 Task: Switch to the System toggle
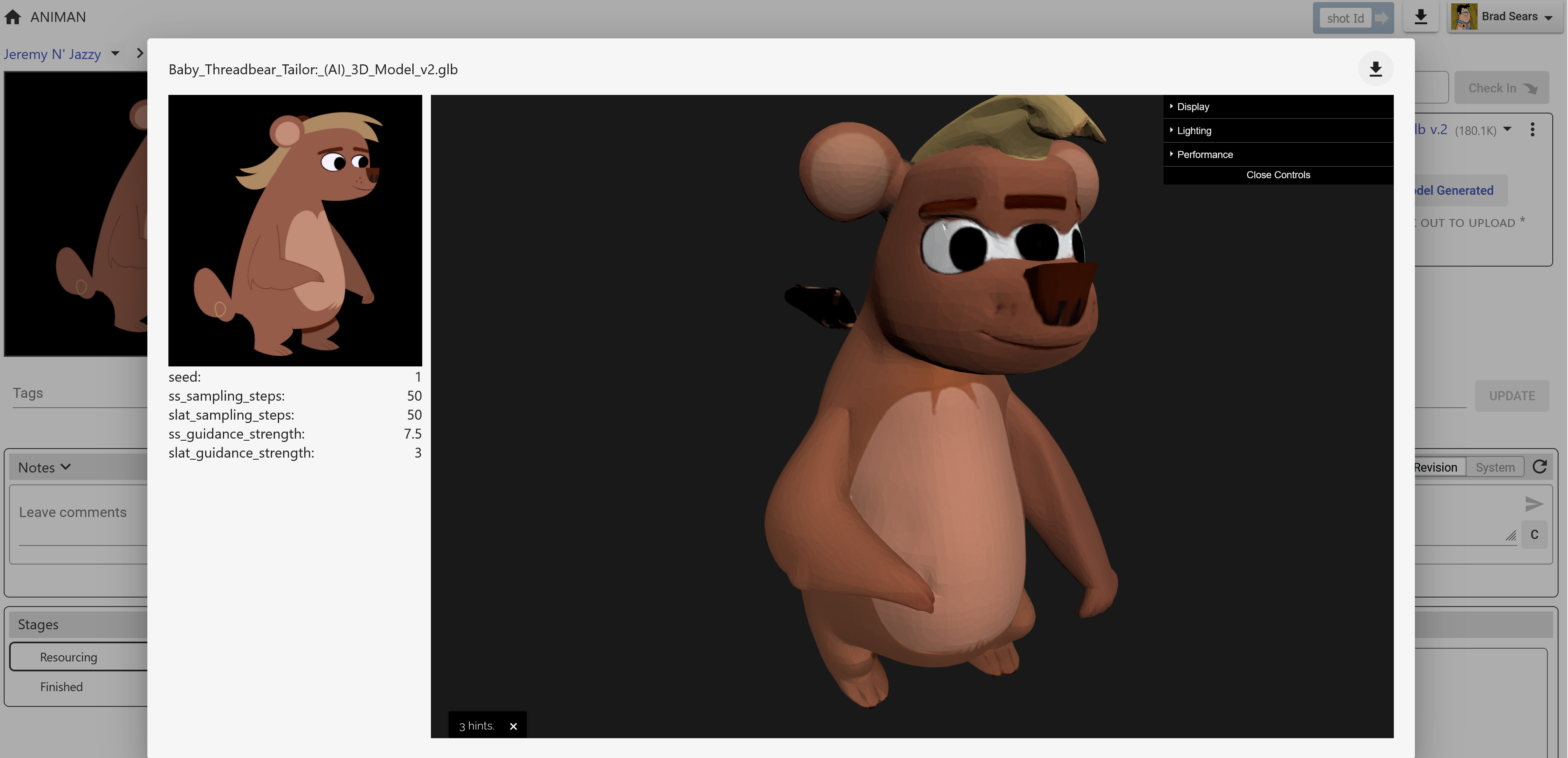[x=1495, y=467]
